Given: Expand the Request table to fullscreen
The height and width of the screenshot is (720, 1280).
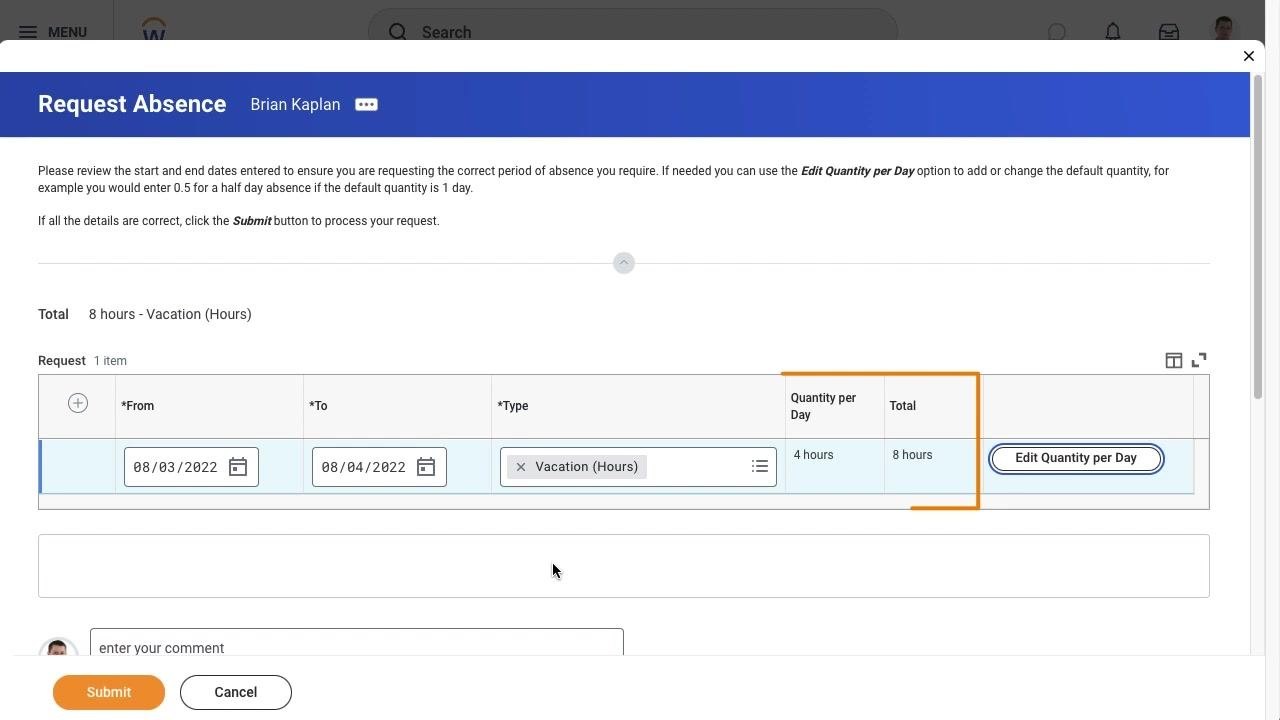Looking at the screenshot, I should click(1199, 360).
